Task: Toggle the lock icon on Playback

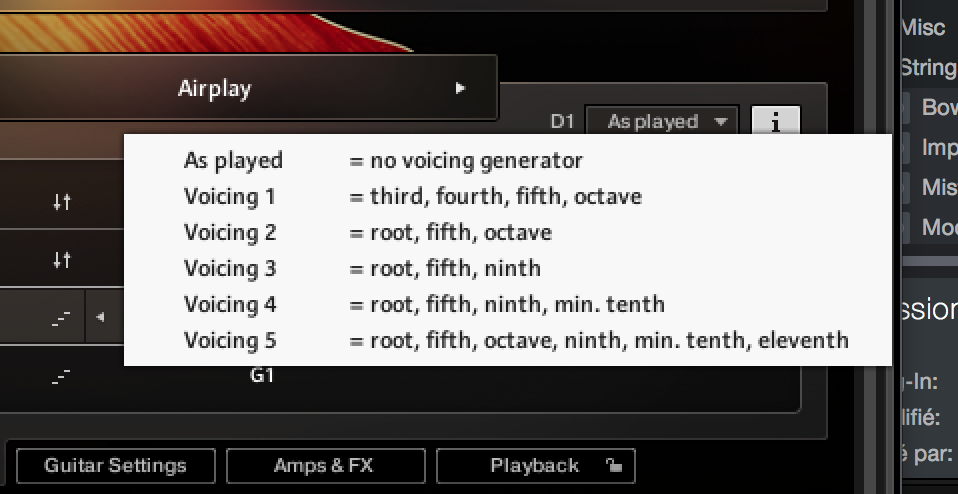Action: pyautogui.click(x=615, y=465)
